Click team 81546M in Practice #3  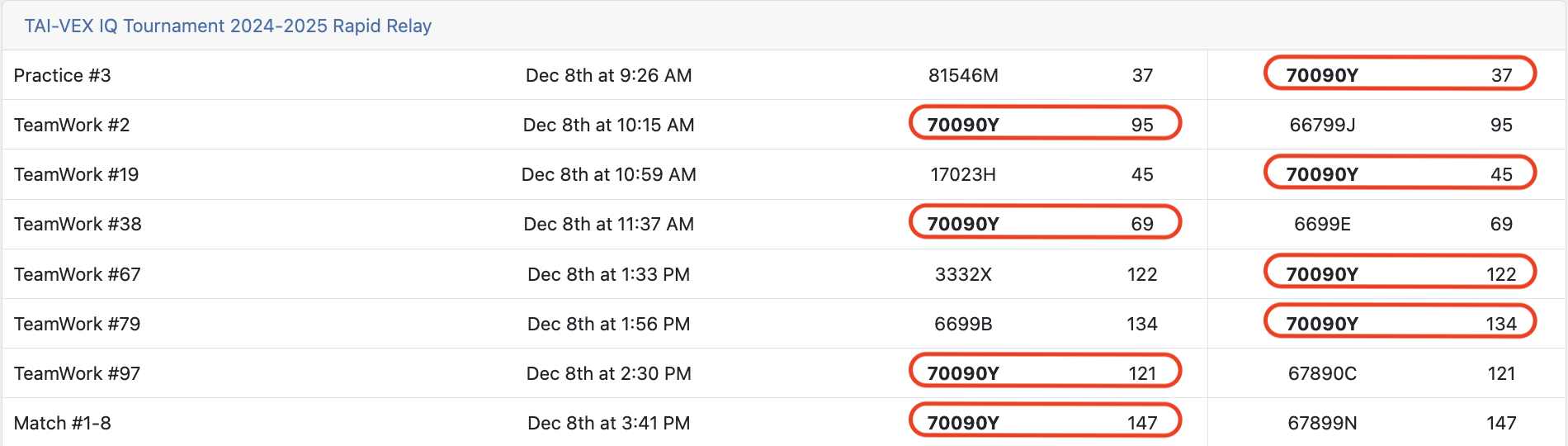click(x=963, y=75)
